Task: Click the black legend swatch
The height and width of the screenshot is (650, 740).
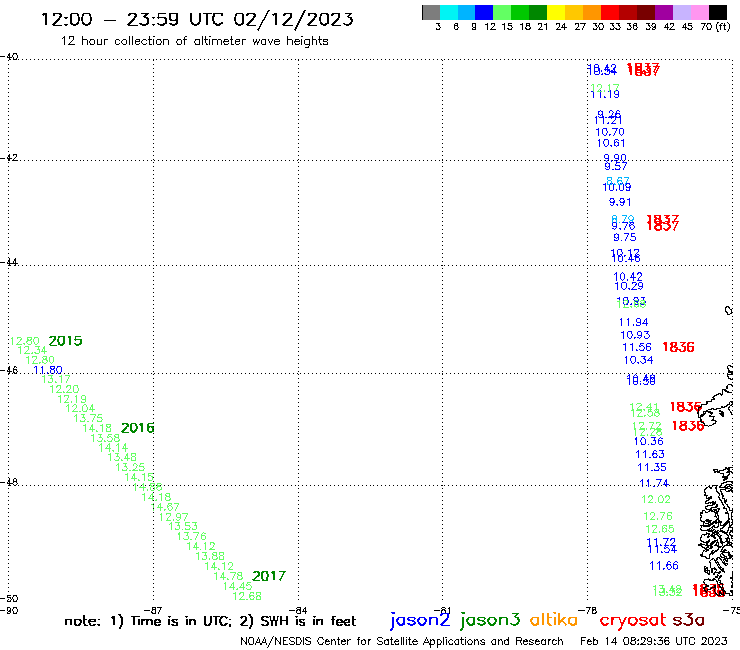Action: tap(718, 12)
